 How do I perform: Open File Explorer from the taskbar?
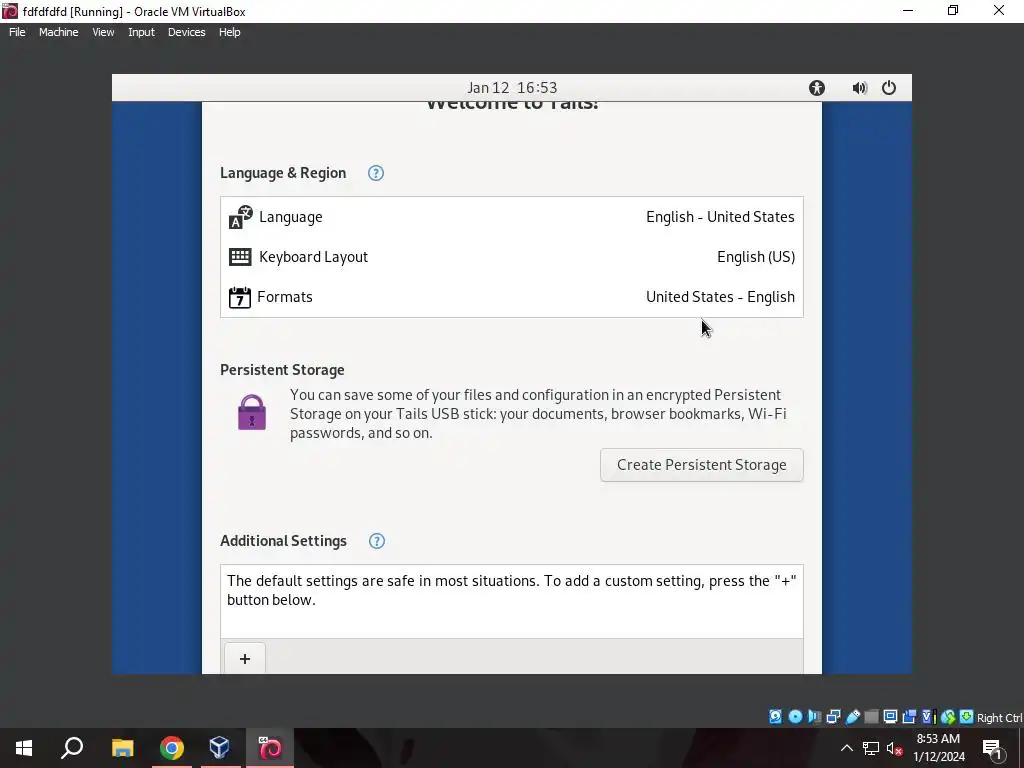[122, 748]
